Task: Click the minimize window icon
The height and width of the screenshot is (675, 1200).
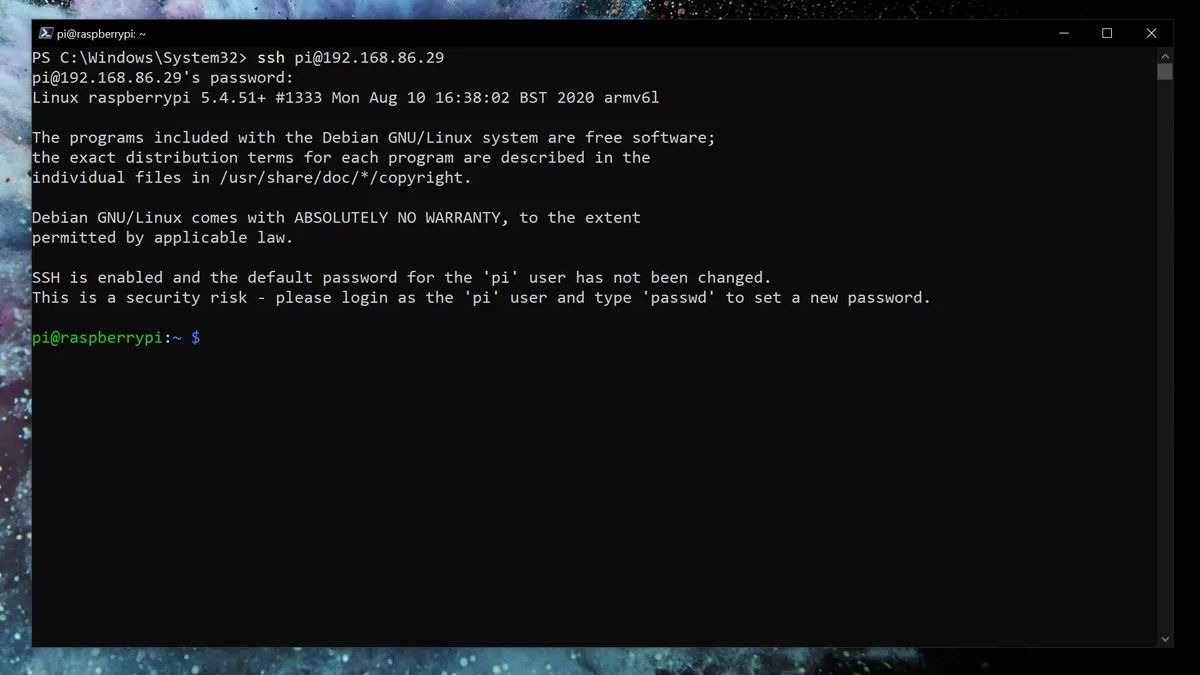Action: (x=1063, y=33)
